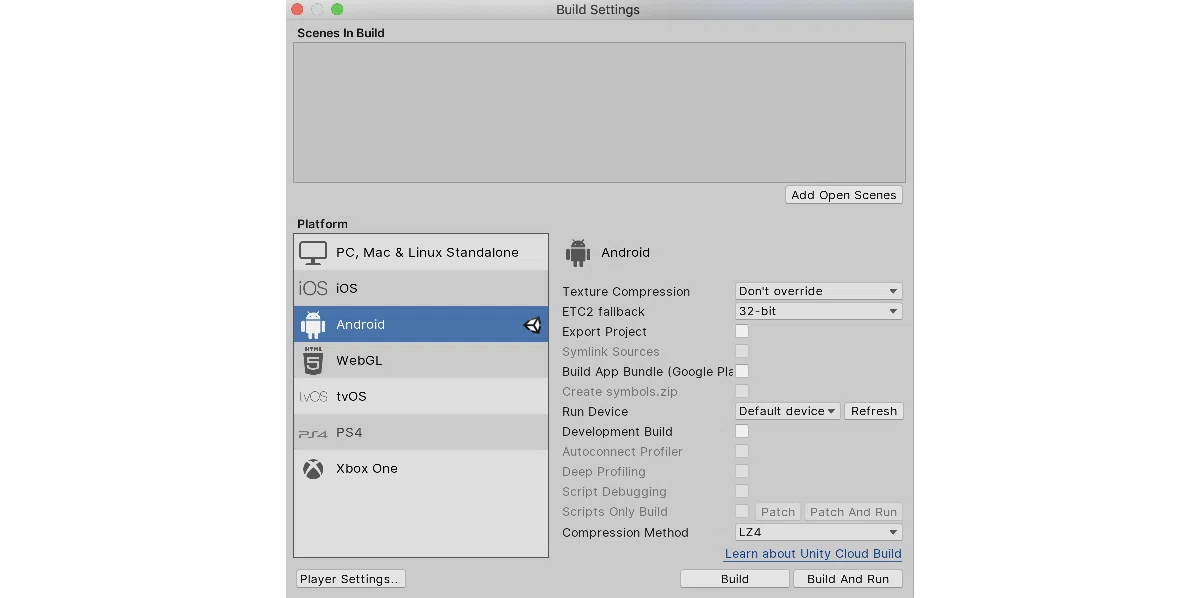Toggle the Deep Profiling checkbox
The height and width of the screenshot is (598, 1200).
click(x=742, y=471)
